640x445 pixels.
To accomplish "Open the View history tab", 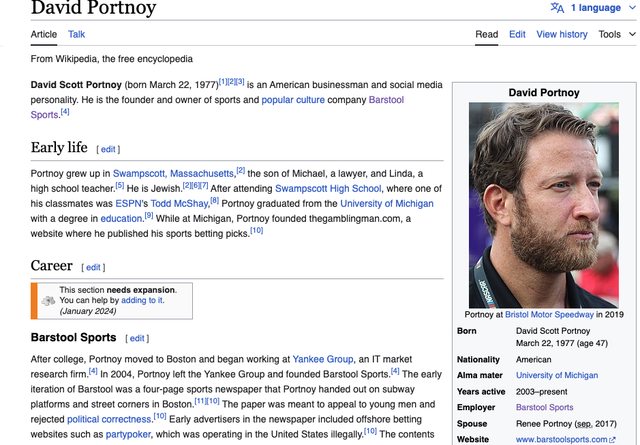I will tap(562, 34).
